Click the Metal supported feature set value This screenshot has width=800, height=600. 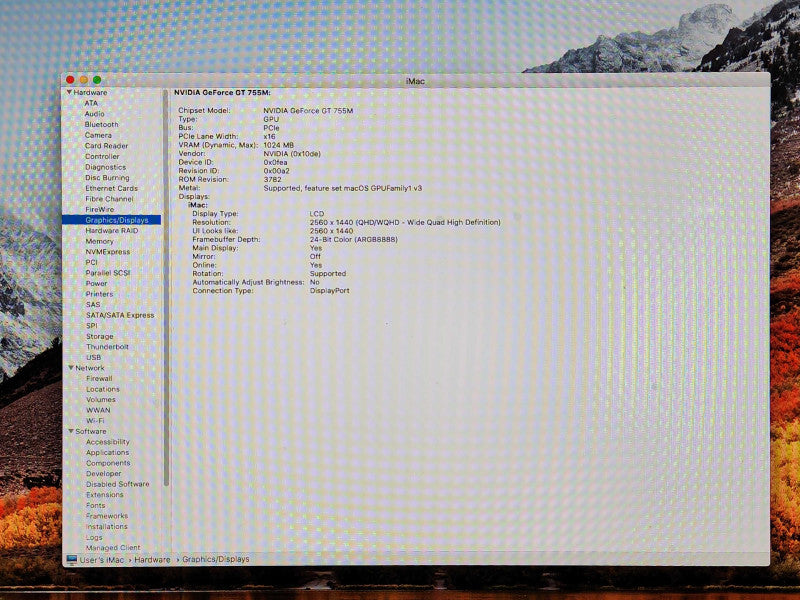click(343, 188)
